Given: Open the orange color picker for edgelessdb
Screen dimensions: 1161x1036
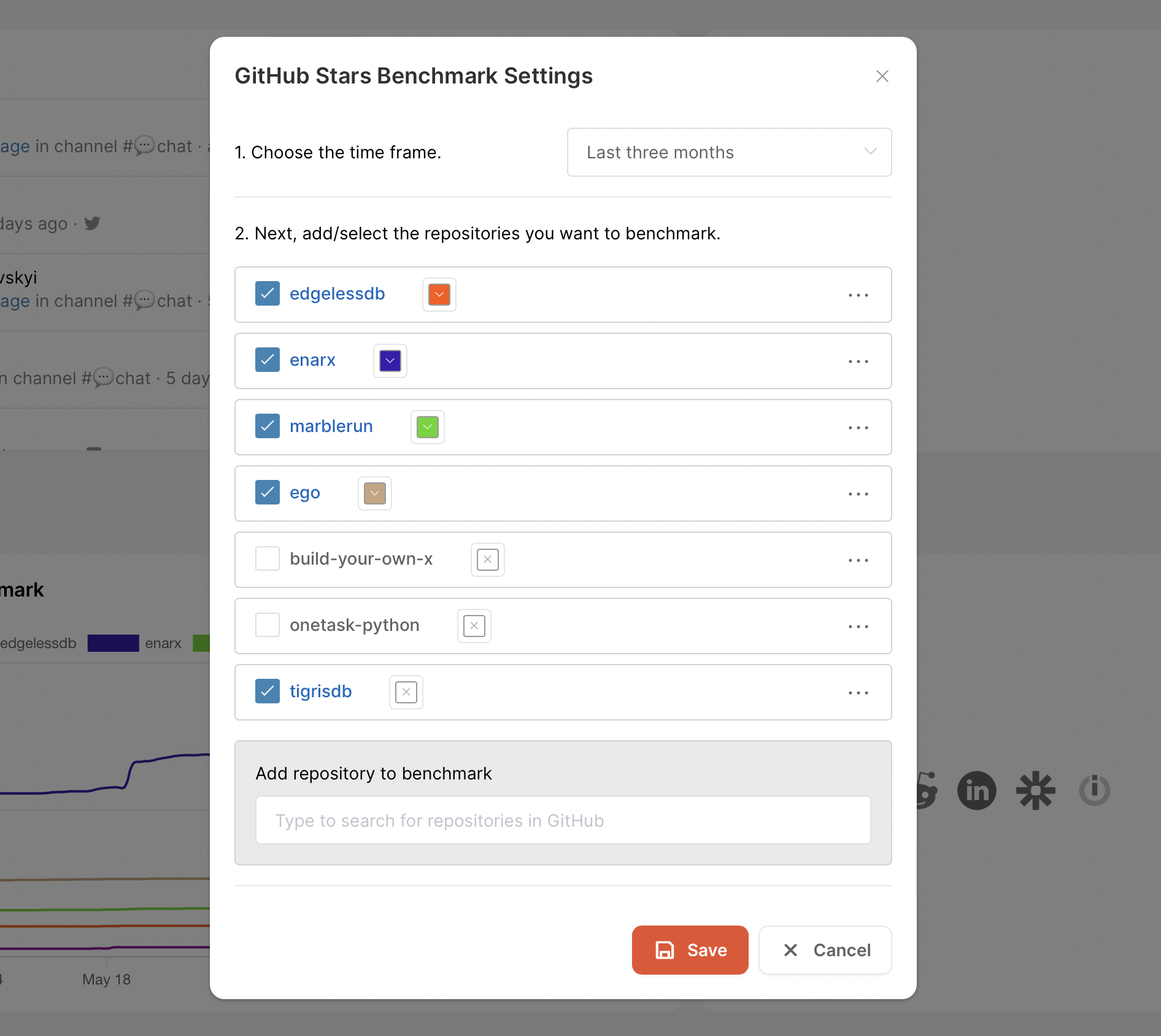Looking at the screenshot, I should [x=439, y=295].
